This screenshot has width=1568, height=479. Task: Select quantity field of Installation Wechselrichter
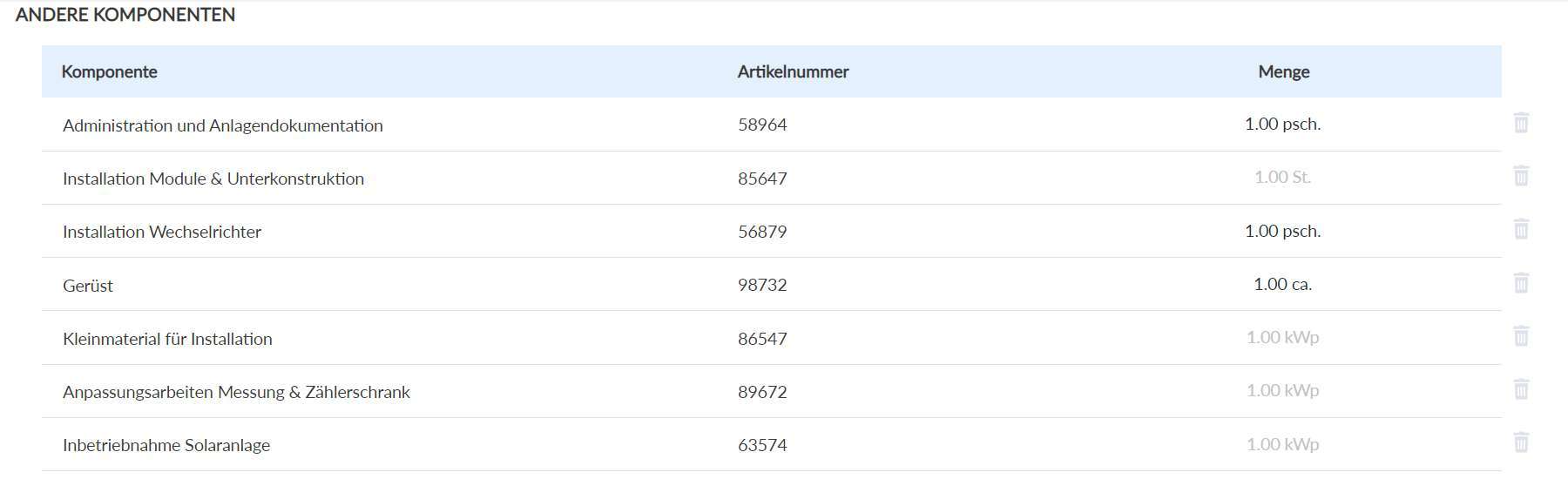[x=1282, y=232]
